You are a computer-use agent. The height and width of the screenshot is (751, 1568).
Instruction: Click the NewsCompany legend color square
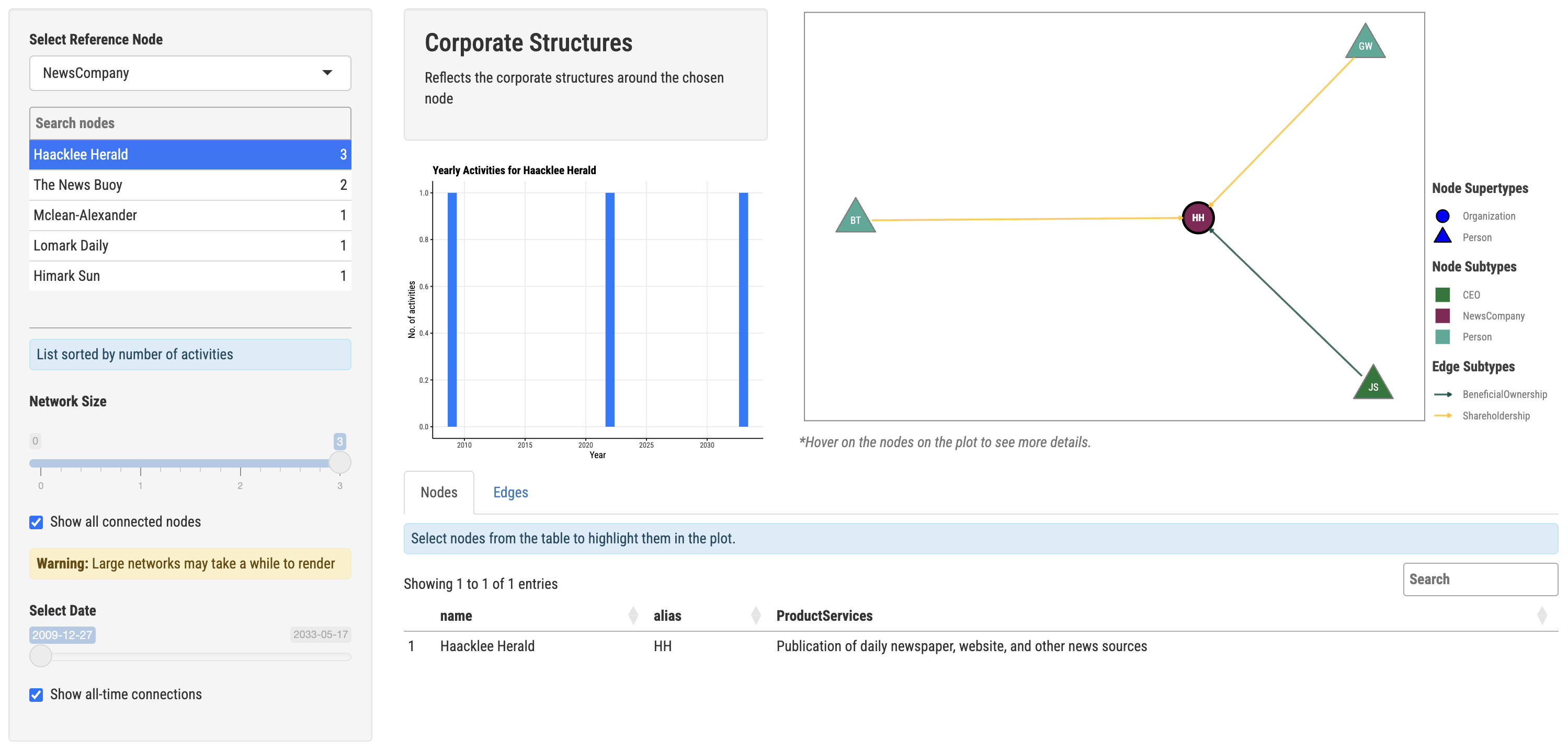point(1442,316)
